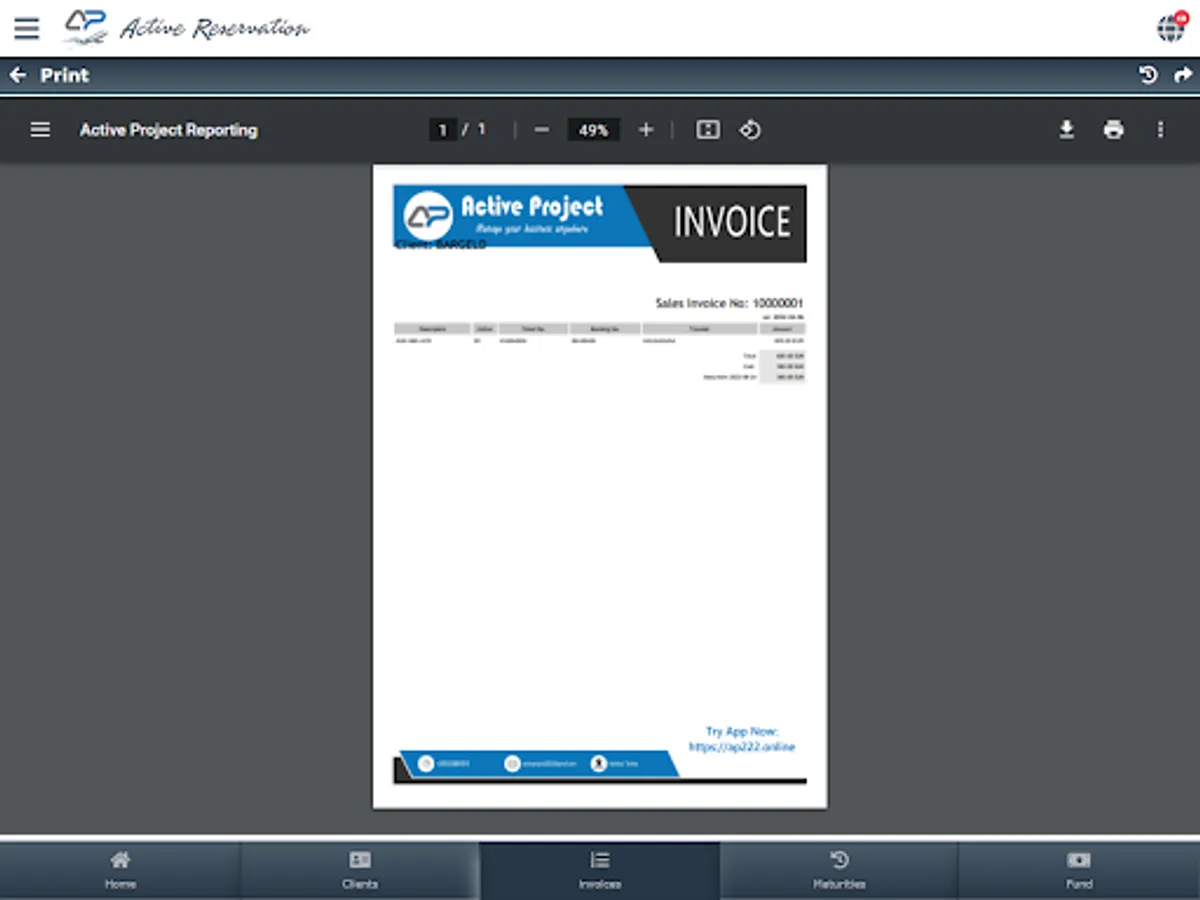1200x900 pixels.
Task: Open the PDF viewer overflow menu
Action: pyautogui.click(x=1160, y=130)
